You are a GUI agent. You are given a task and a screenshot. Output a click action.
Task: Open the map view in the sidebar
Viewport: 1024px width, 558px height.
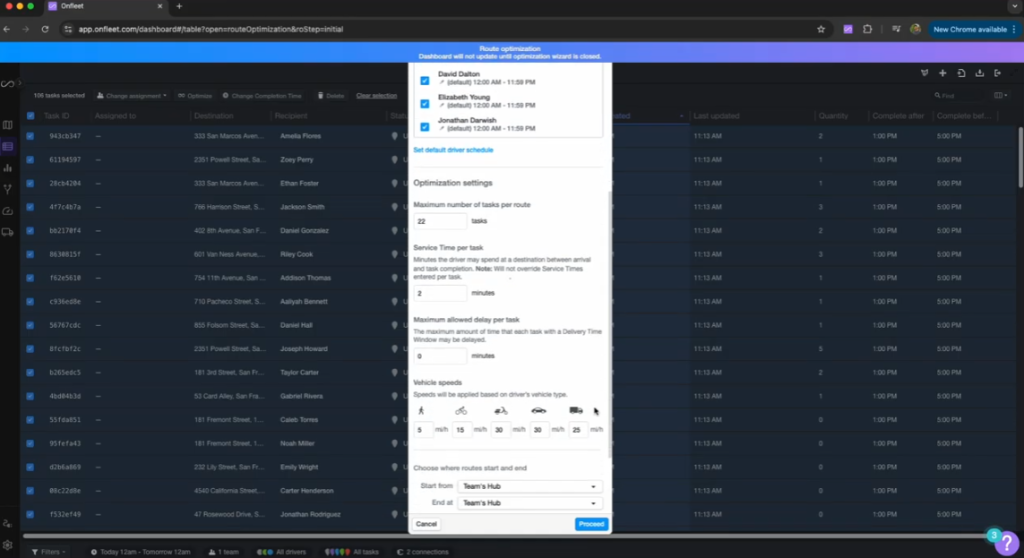pyautogui.click(x=8, y=125)
